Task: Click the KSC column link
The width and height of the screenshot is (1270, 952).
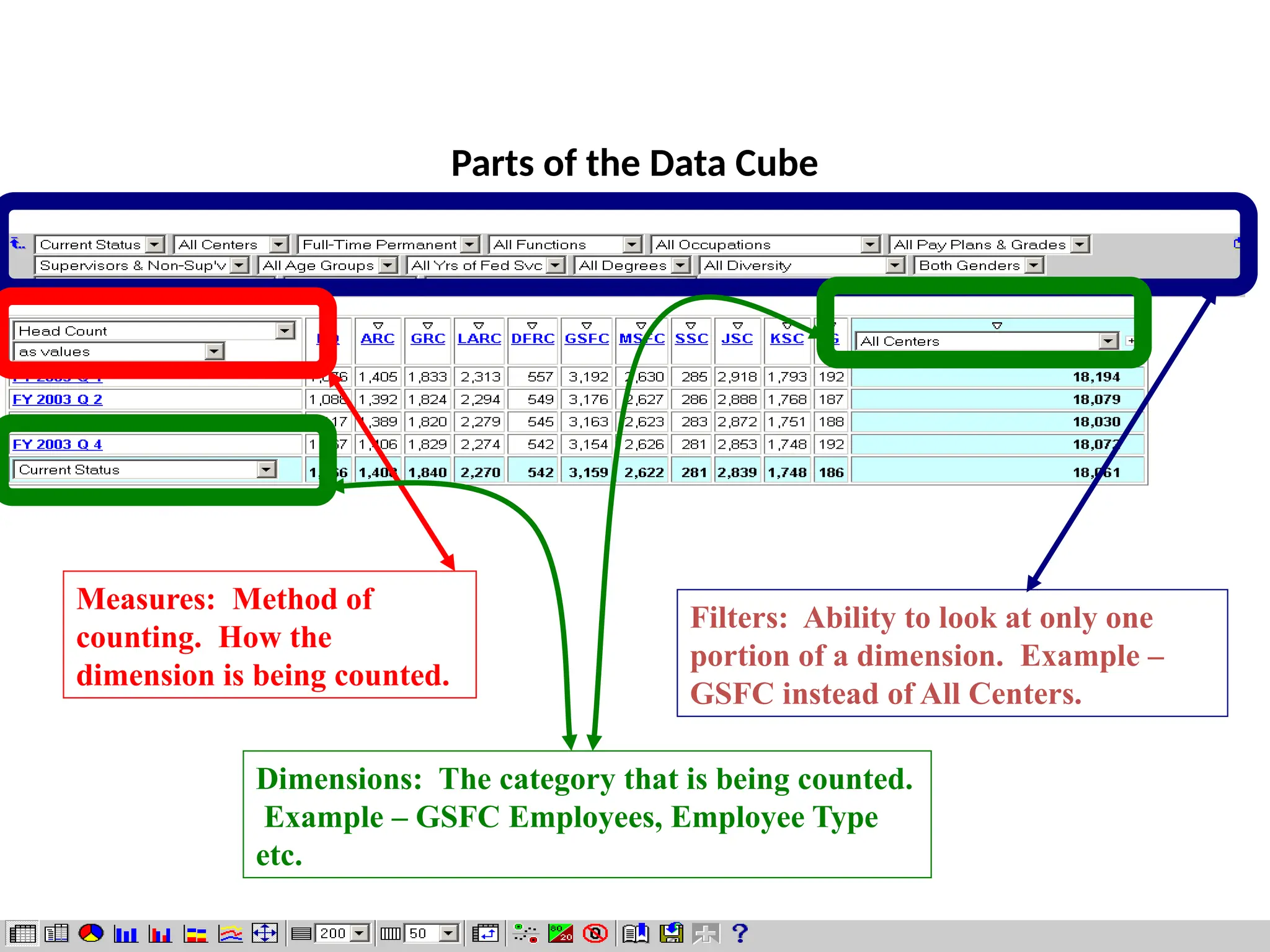Action: coord(787,338)
